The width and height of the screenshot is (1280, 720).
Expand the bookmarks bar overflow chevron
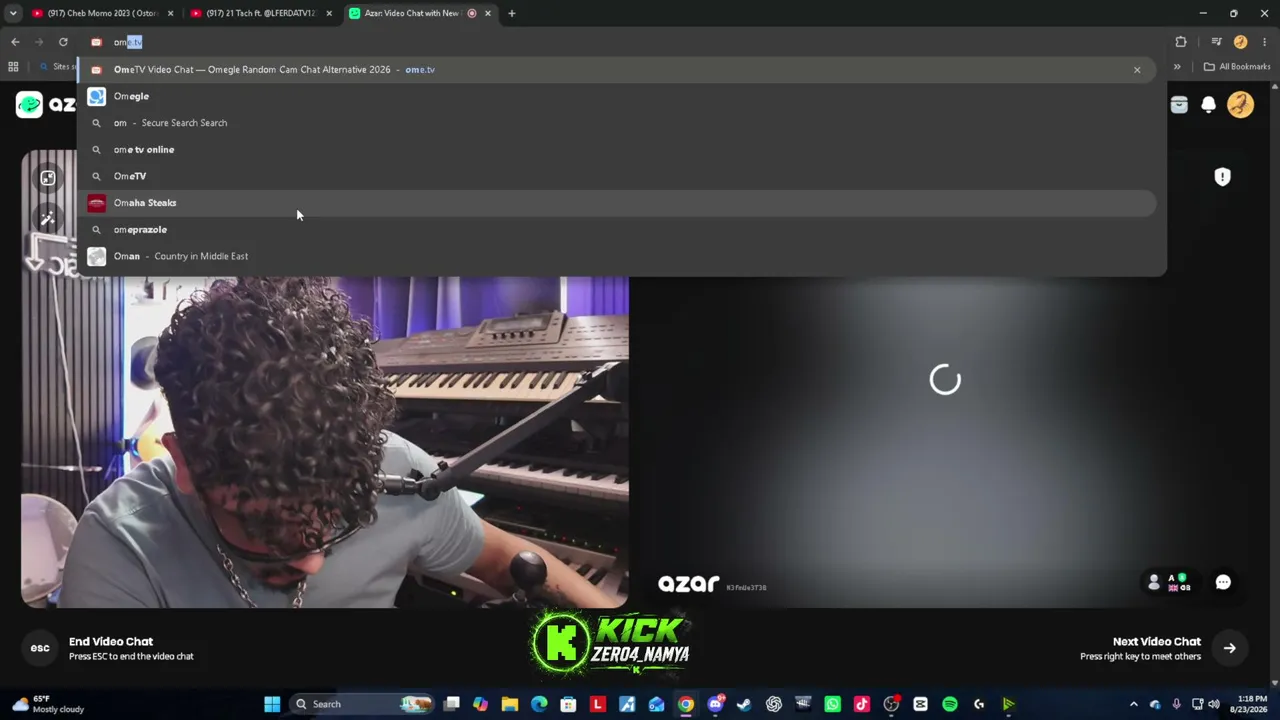tap(1177, 67)
